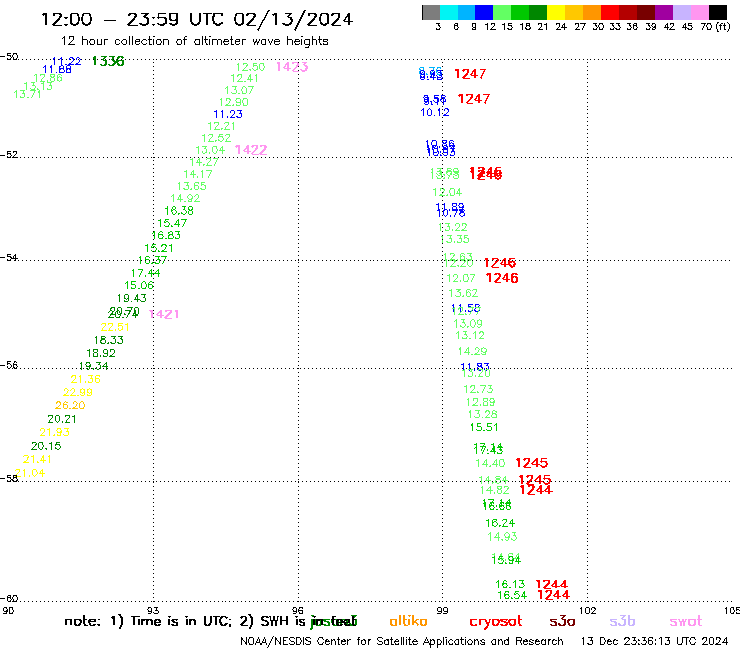Click the wave height value 16.13
740x650 pixels.
510,584
